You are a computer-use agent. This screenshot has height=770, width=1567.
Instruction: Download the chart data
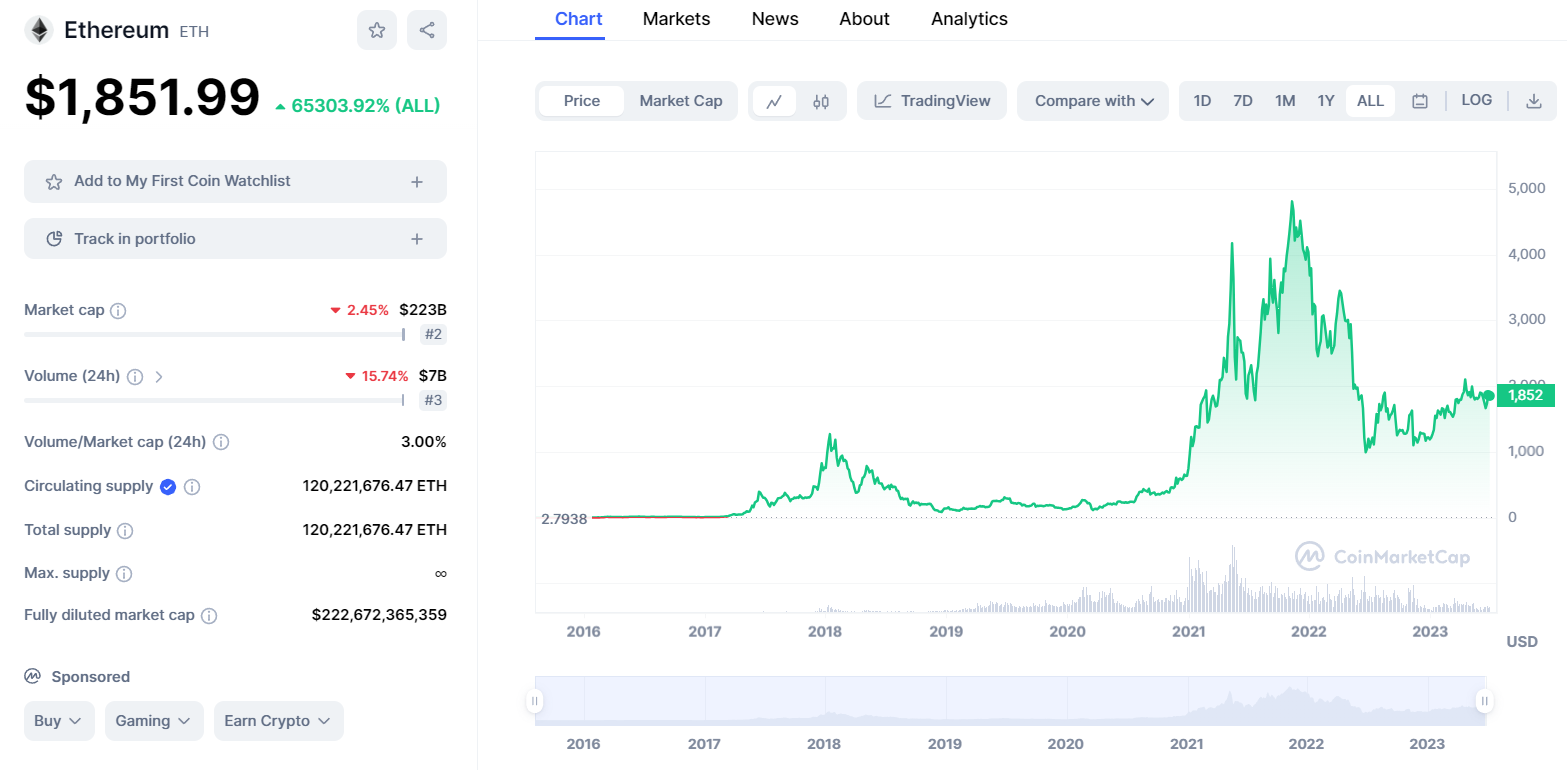(x=1533, y=101)
